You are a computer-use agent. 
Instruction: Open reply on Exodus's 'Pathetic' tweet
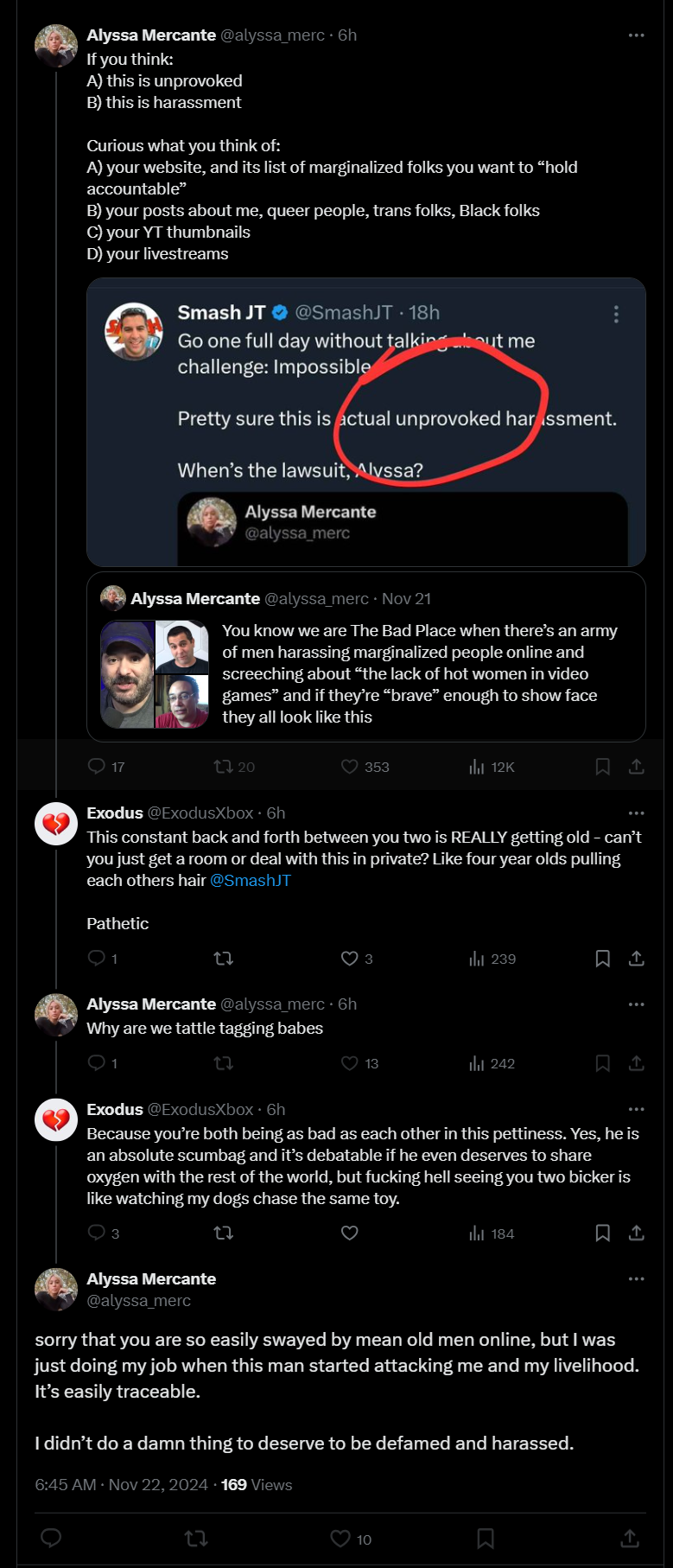103,958
